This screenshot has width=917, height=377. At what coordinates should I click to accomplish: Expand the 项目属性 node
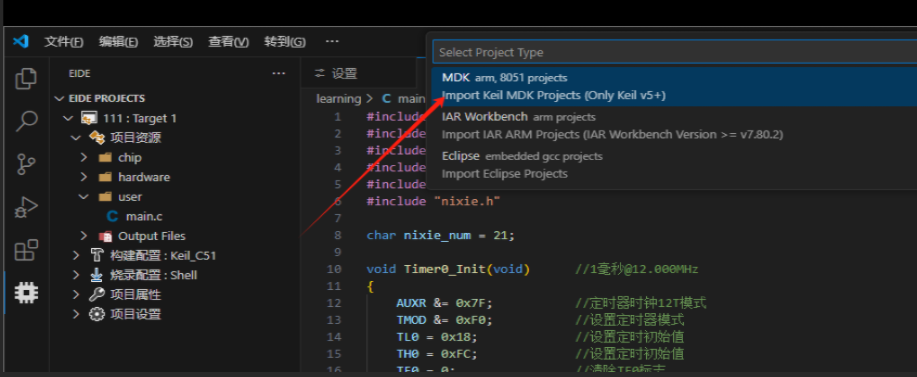75,295
